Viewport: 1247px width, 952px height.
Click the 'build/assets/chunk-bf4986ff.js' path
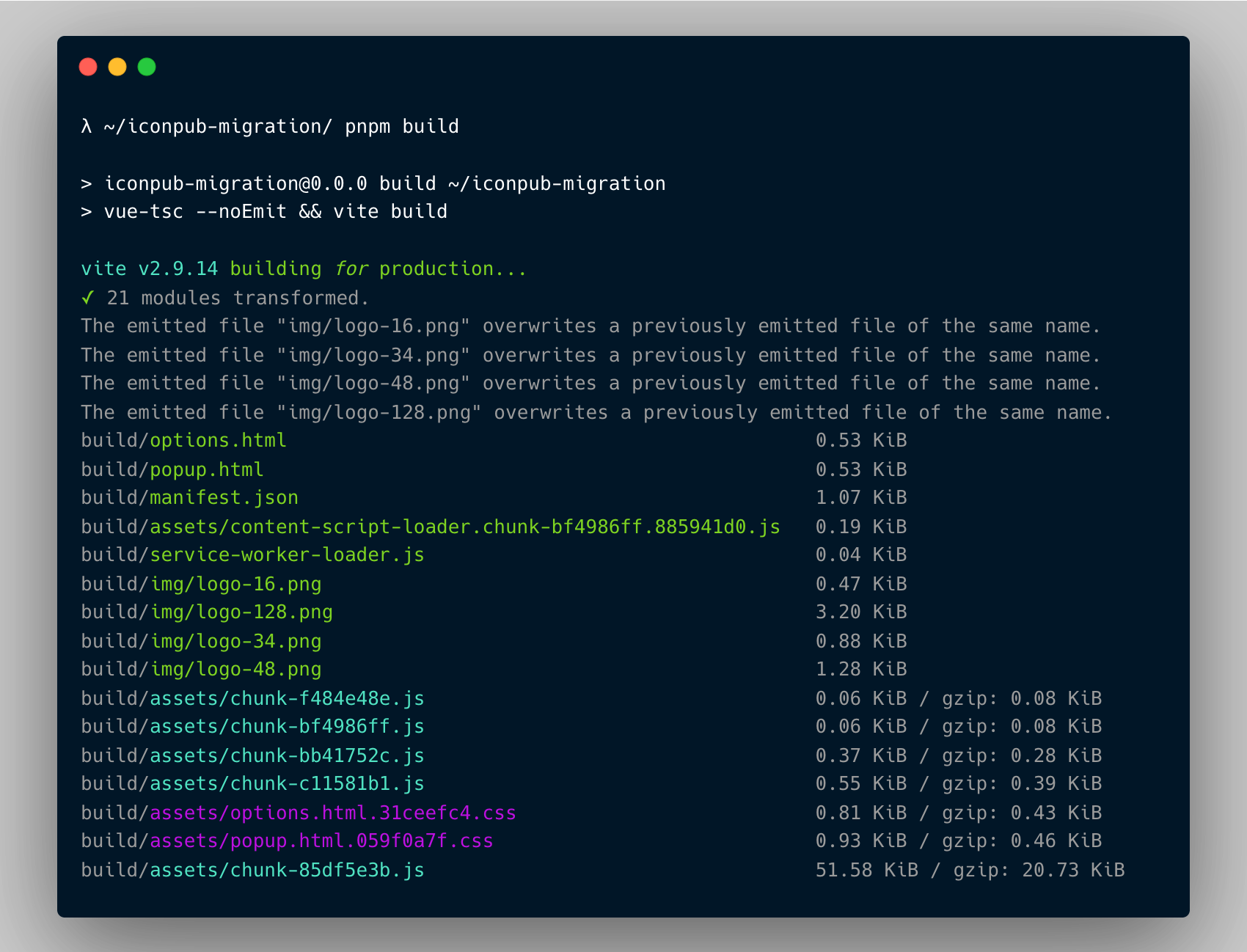[x=252, y=726]
